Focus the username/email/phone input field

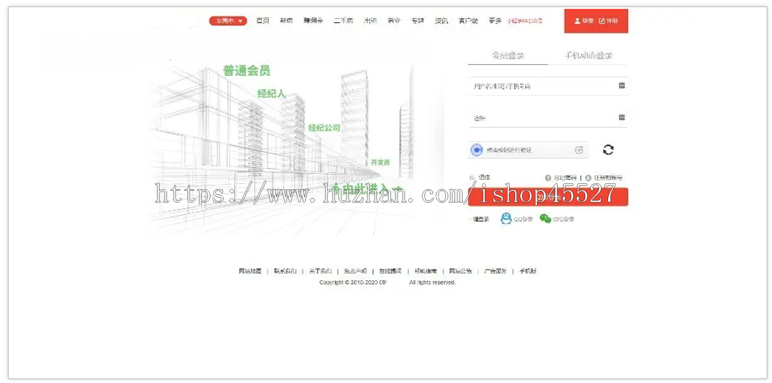pyautogui.click(x=548, y=86)
